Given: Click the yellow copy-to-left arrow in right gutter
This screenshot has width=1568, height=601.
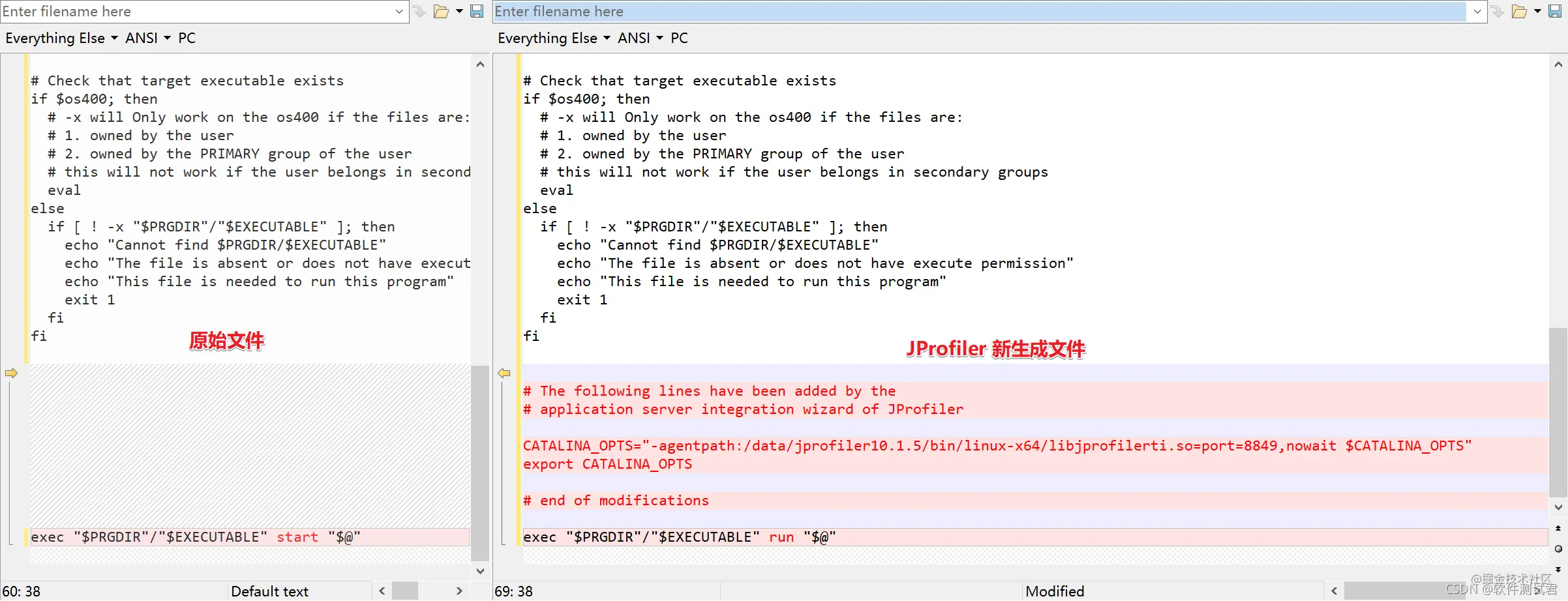Looking at the screenshot, I should point(504,374).
